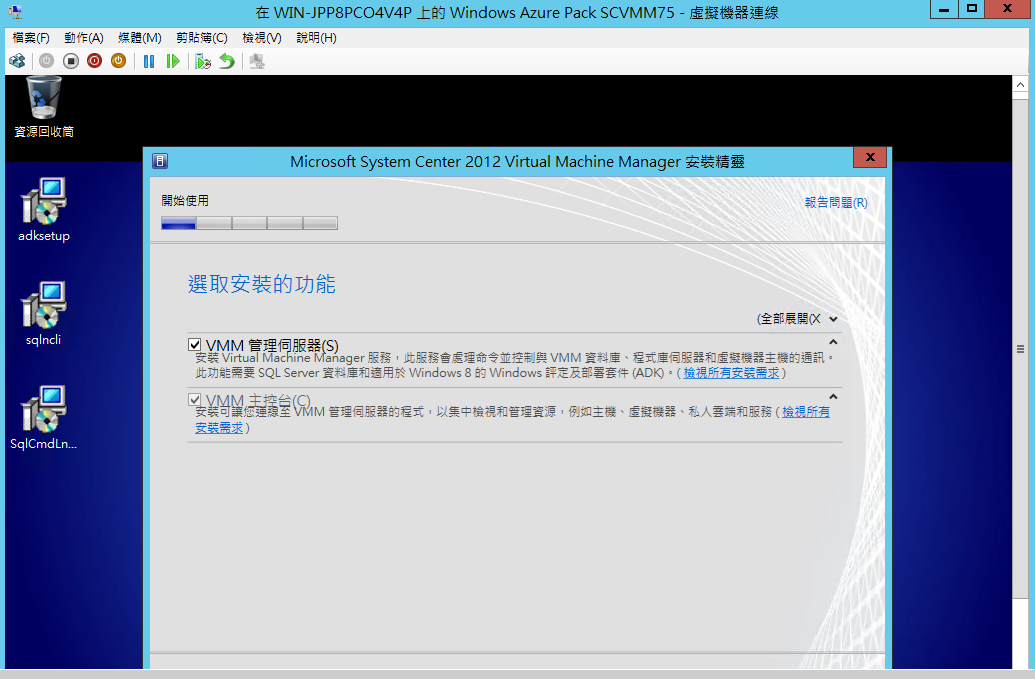Toggle the VMM 主控台(C) checkbox
This screenshot has height=679, width=1035.
pos(194,399)
